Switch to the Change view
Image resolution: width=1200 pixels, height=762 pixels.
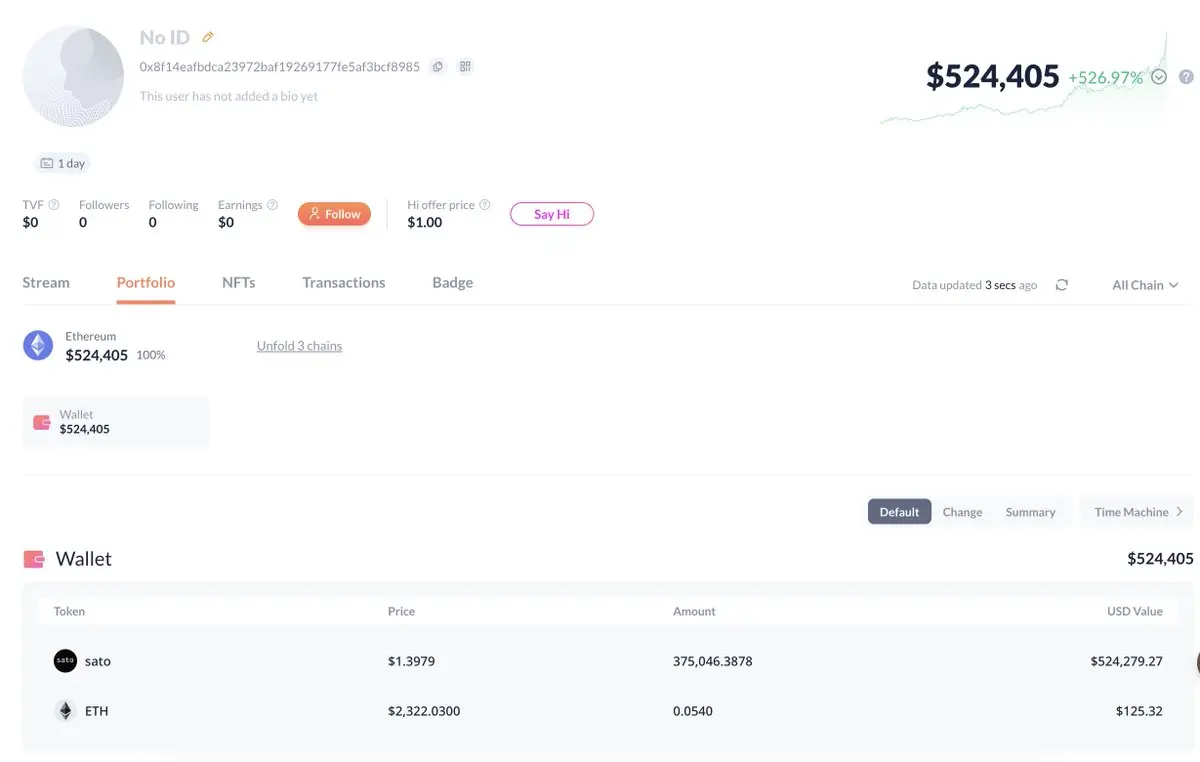click(962, 512)
